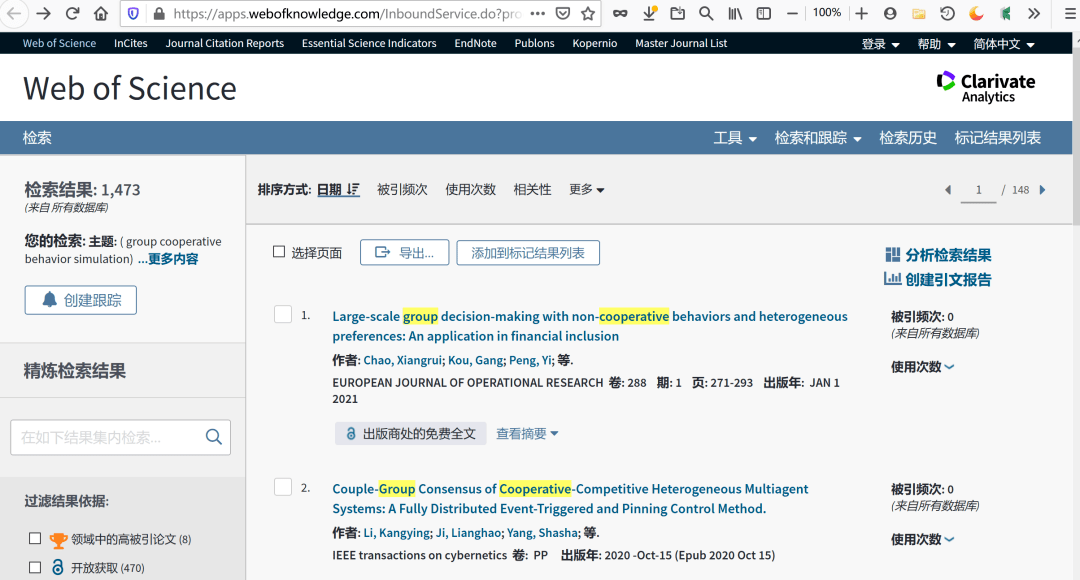
Task: Tick the checkbox for result 2
Action: tap(283, 487)
